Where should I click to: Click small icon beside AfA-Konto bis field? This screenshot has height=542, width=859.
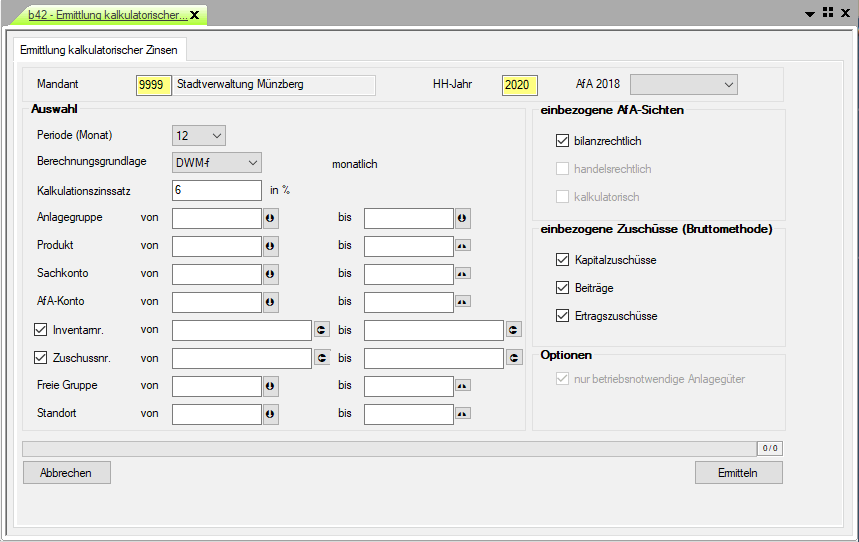(462, 302)
